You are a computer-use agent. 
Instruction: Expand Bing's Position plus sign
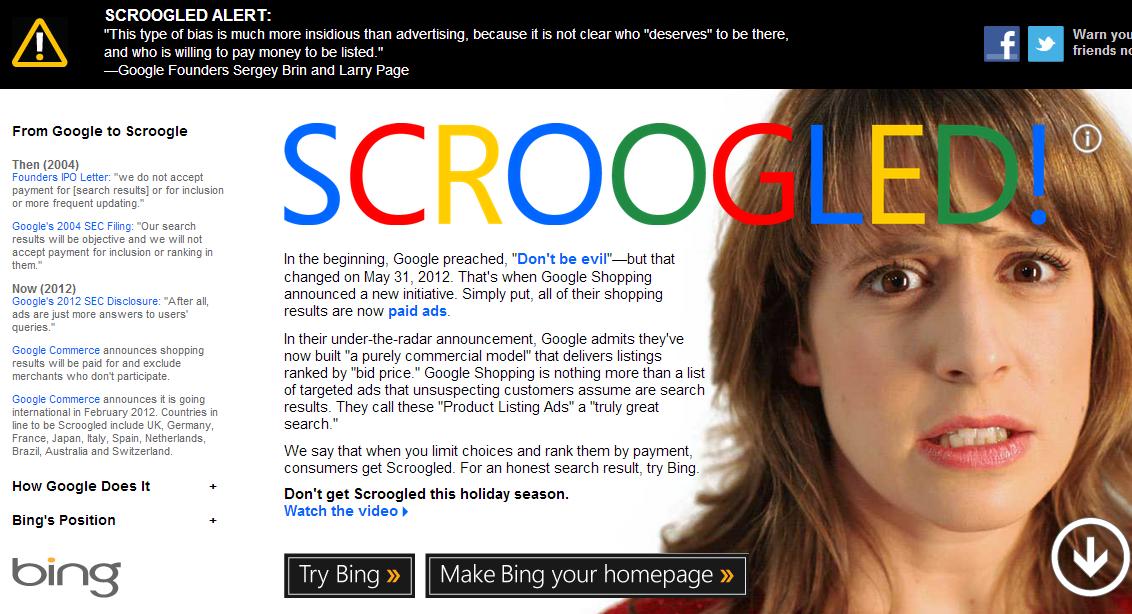(213, 521)
